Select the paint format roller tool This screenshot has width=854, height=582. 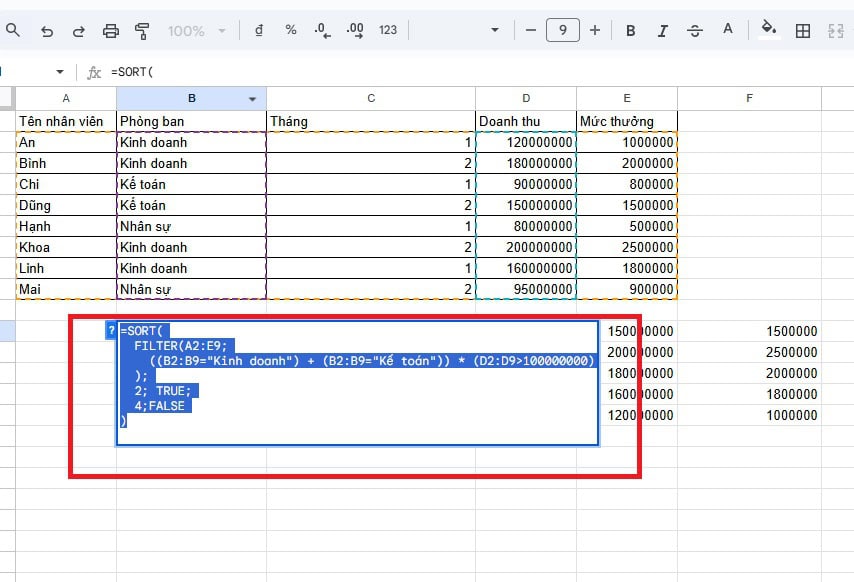[141, 31]
